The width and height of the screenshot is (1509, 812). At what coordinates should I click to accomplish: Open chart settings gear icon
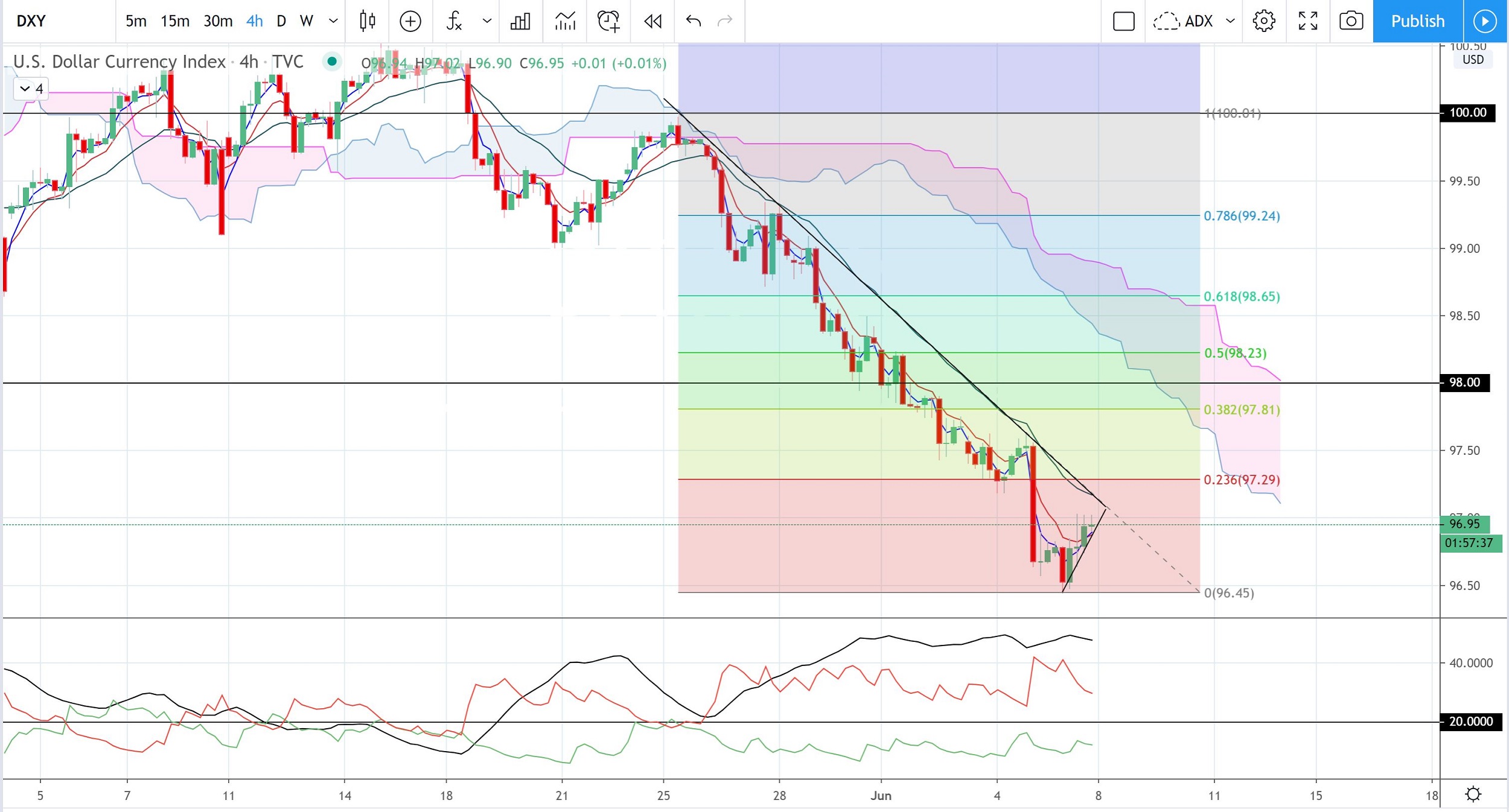[x=1264, y=21]
